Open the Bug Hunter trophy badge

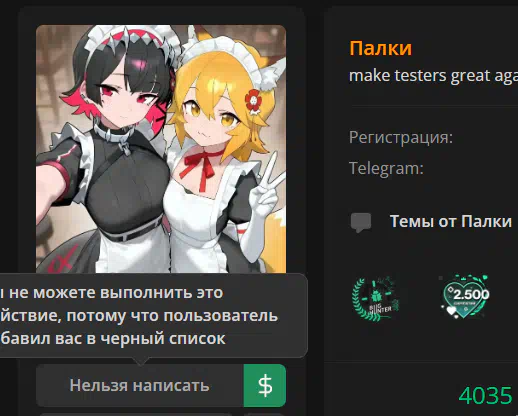376,298
